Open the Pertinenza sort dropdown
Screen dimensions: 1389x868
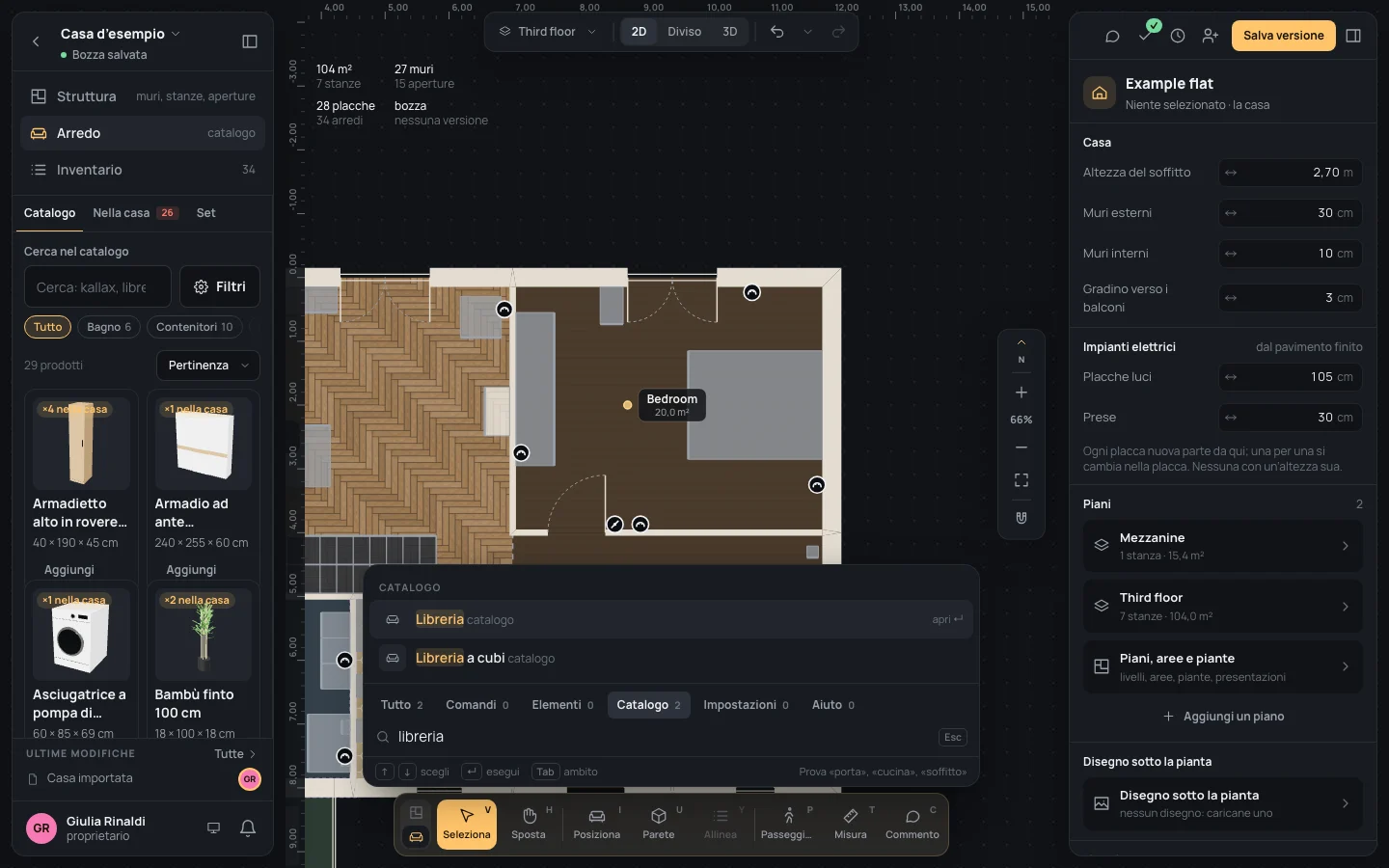[208, 366]
